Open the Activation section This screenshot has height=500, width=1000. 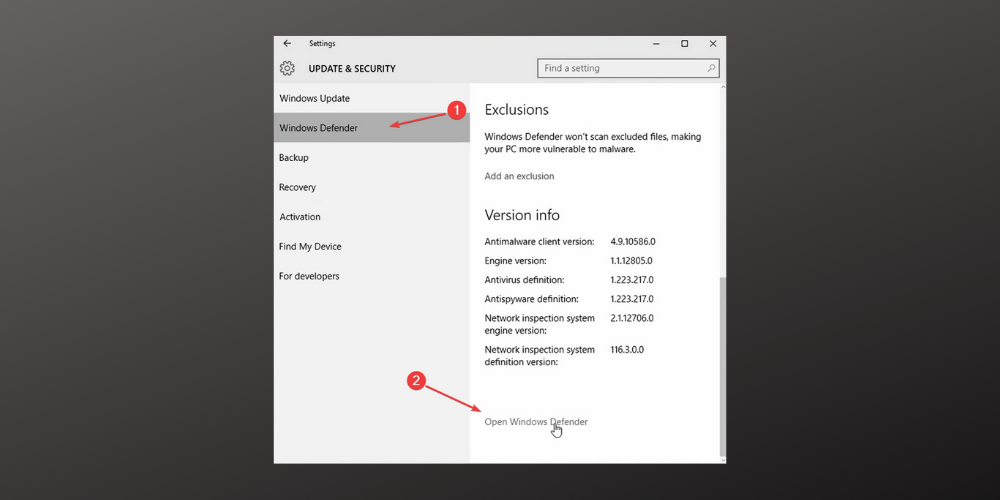pos(372,217)
